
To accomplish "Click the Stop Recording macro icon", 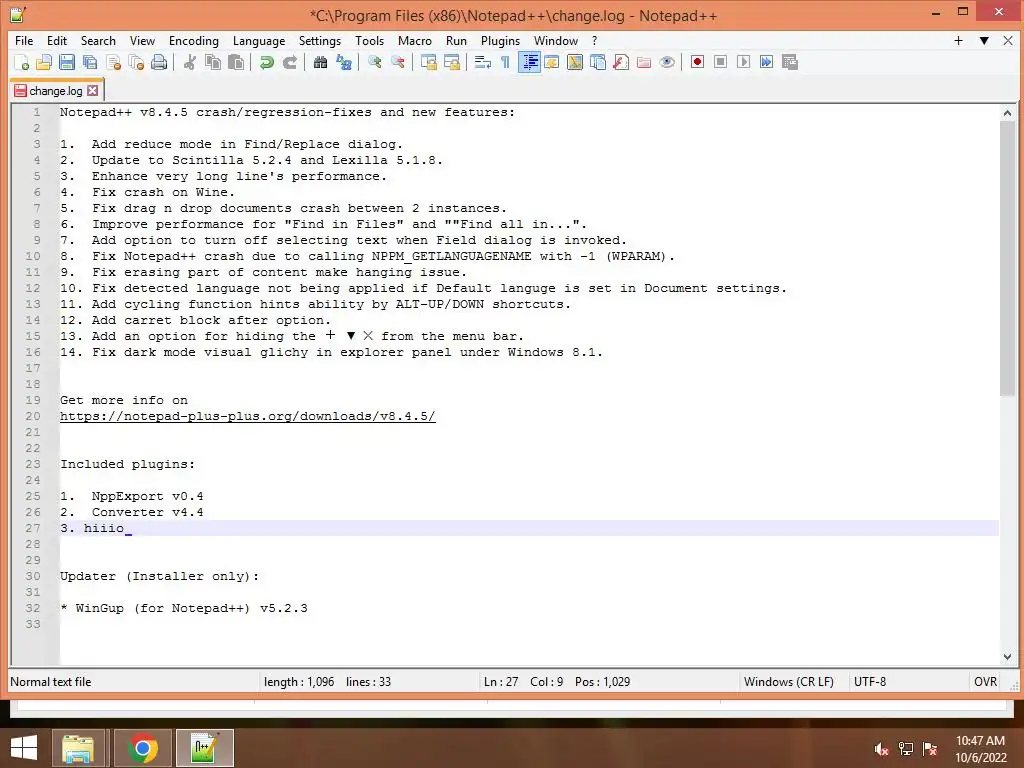I will 720,62.
